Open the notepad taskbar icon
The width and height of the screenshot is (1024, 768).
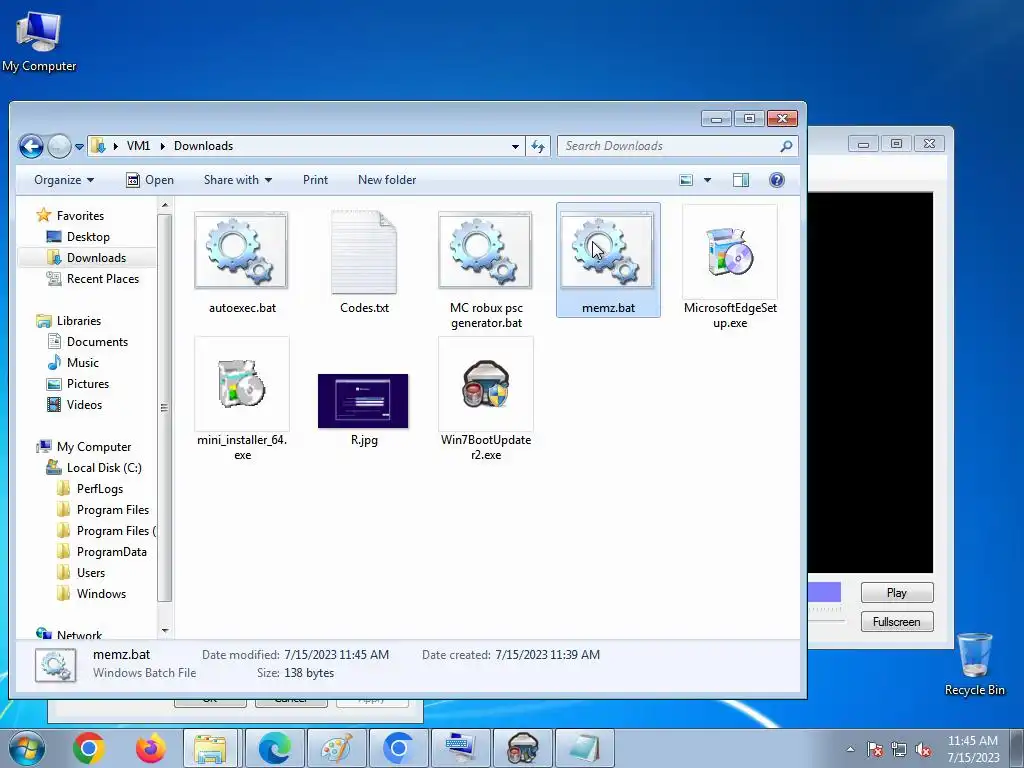point(585,748)
